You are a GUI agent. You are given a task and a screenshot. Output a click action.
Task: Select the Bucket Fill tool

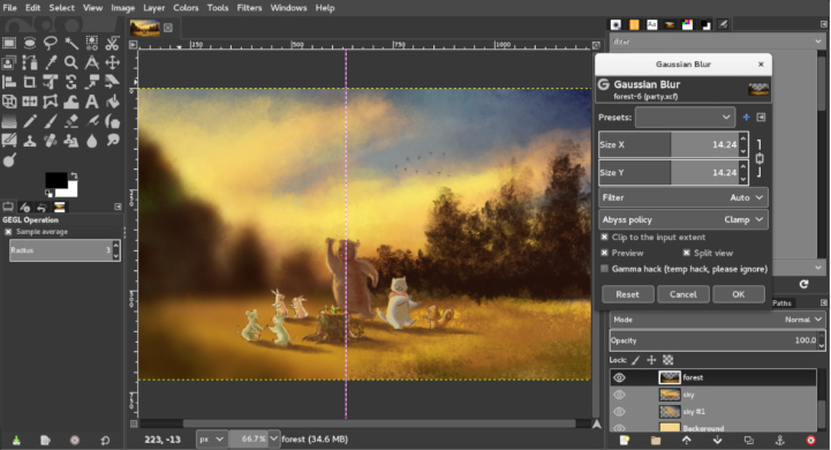112,101
